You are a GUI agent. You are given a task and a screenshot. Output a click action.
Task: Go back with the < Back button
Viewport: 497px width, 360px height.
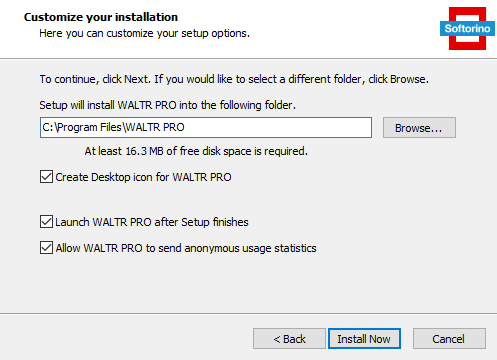coord(289,339)
